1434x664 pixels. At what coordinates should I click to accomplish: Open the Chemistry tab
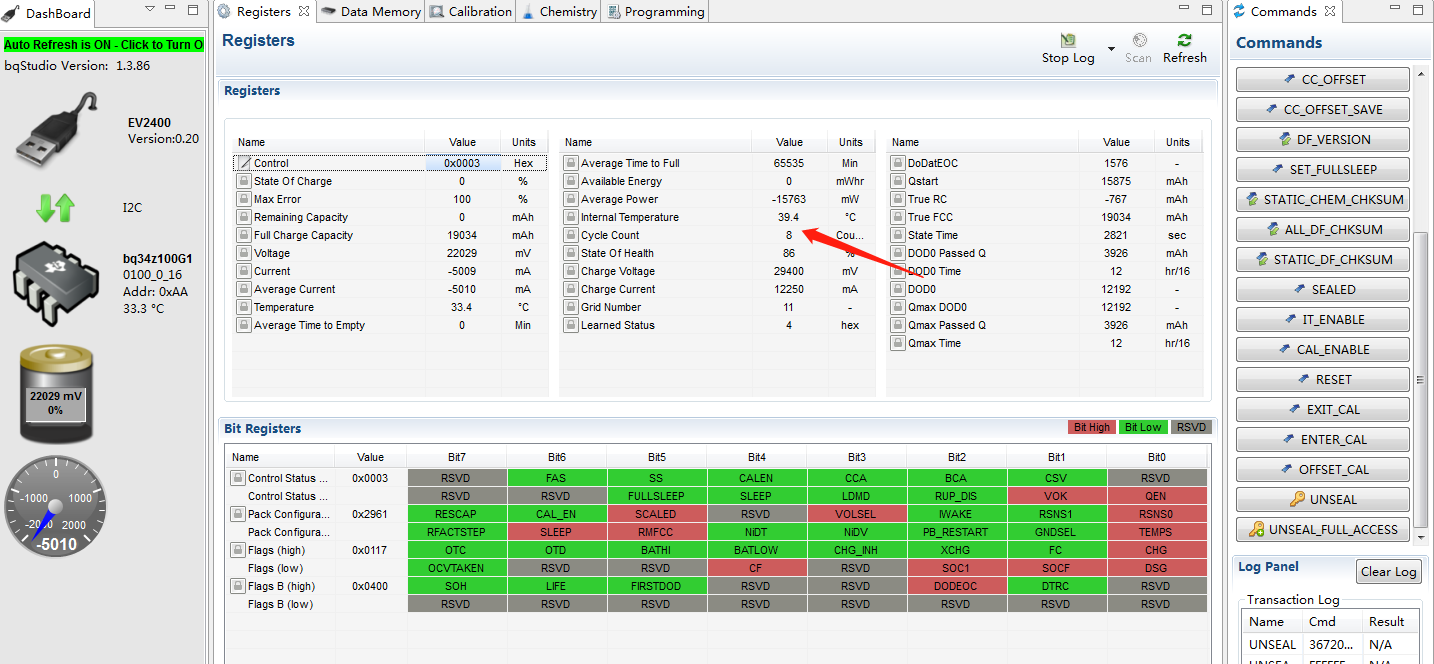(x=559, y=12)
